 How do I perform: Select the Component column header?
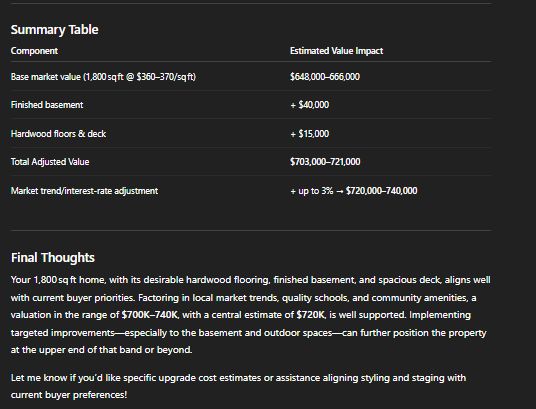34,51
